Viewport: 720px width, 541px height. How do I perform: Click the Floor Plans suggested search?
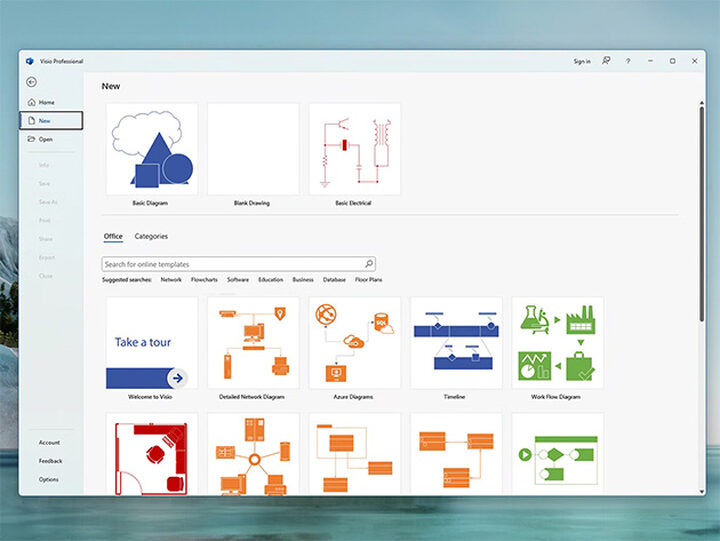368,280
